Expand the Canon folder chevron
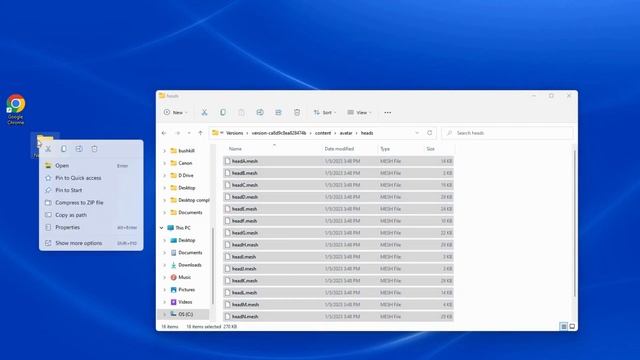Screen dimensions: 640x360 pyautogui.click(x=164, y=163)
